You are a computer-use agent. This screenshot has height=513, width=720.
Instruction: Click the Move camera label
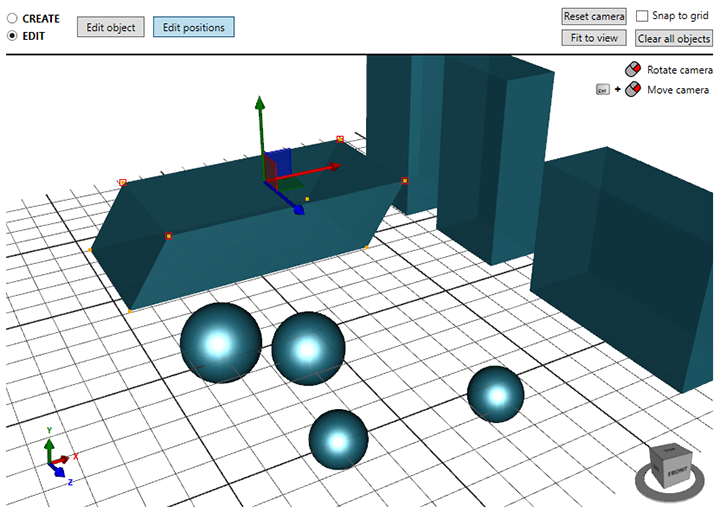pyautogui.click(x=678, y=90)
